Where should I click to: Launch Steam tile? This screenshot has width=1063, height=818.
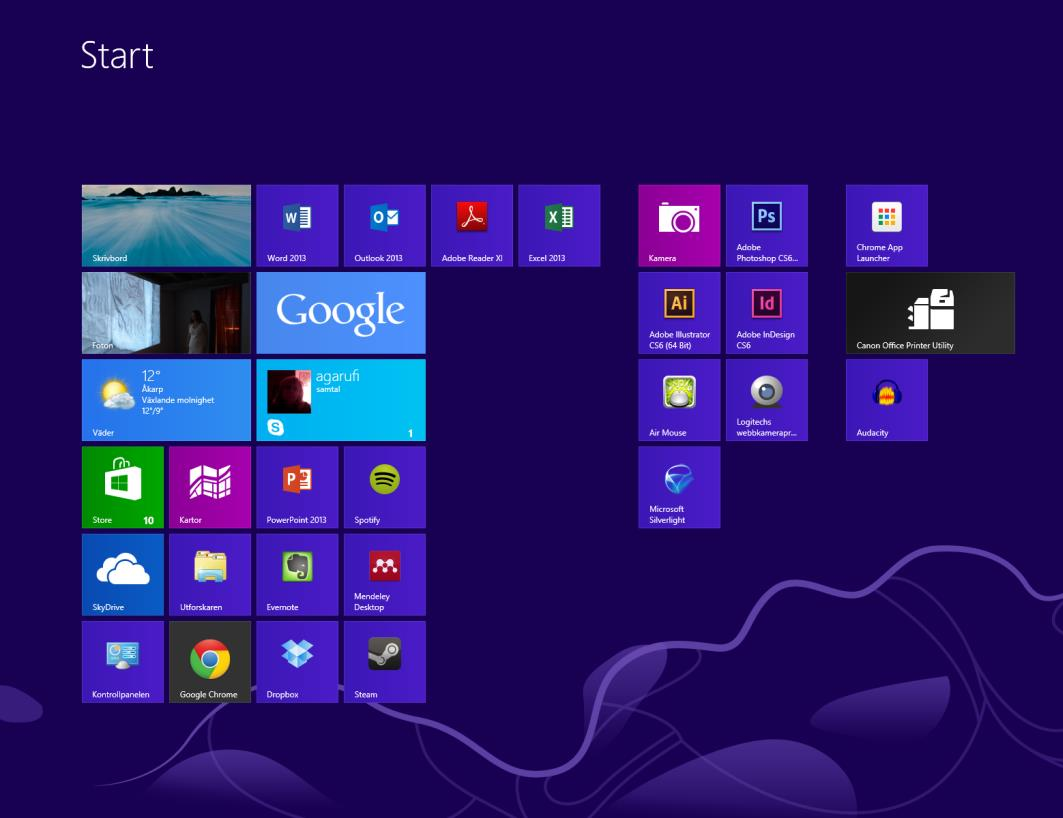point(384,662)
